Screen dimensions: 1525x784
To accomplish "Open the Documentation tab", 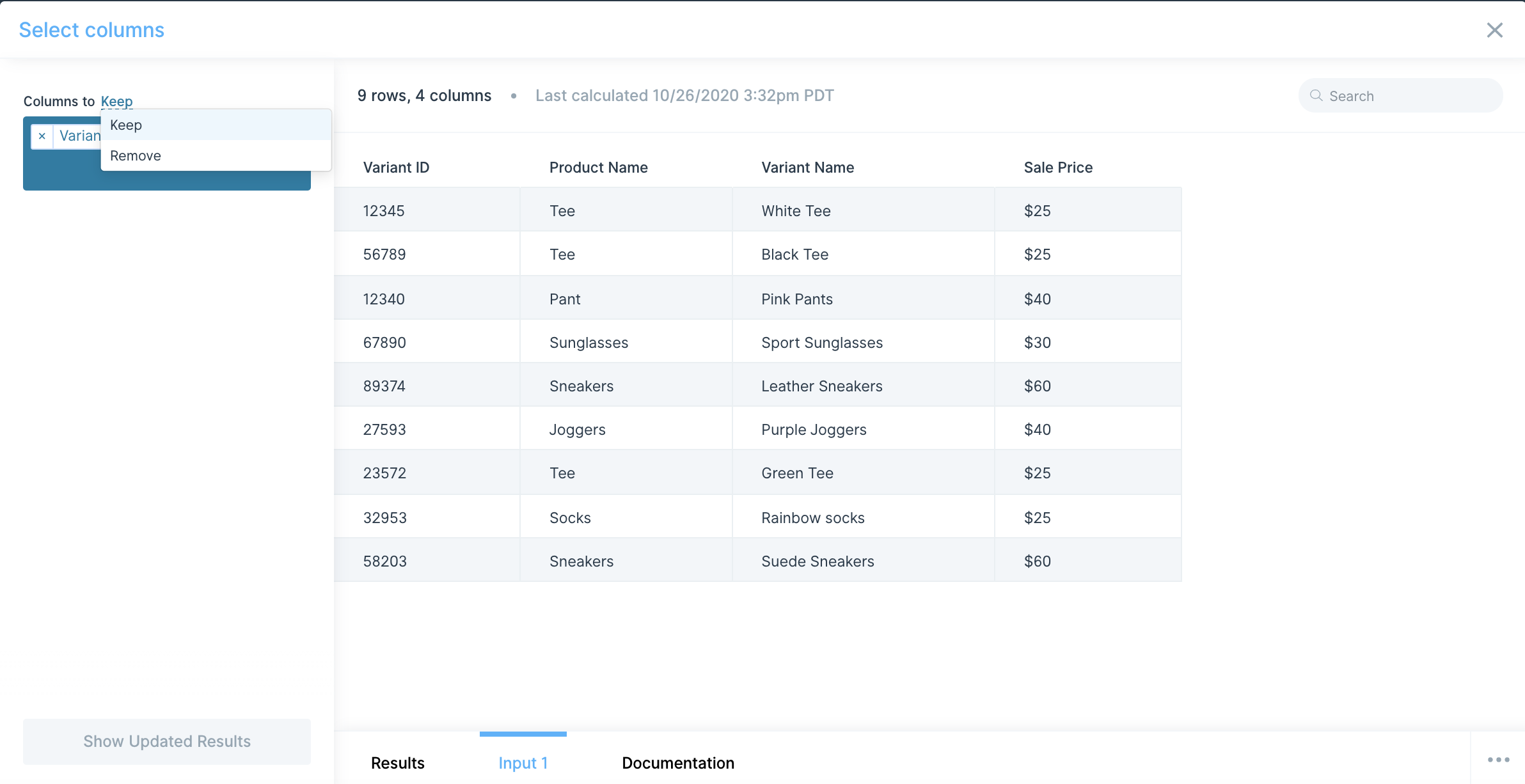I will (677, 763).
